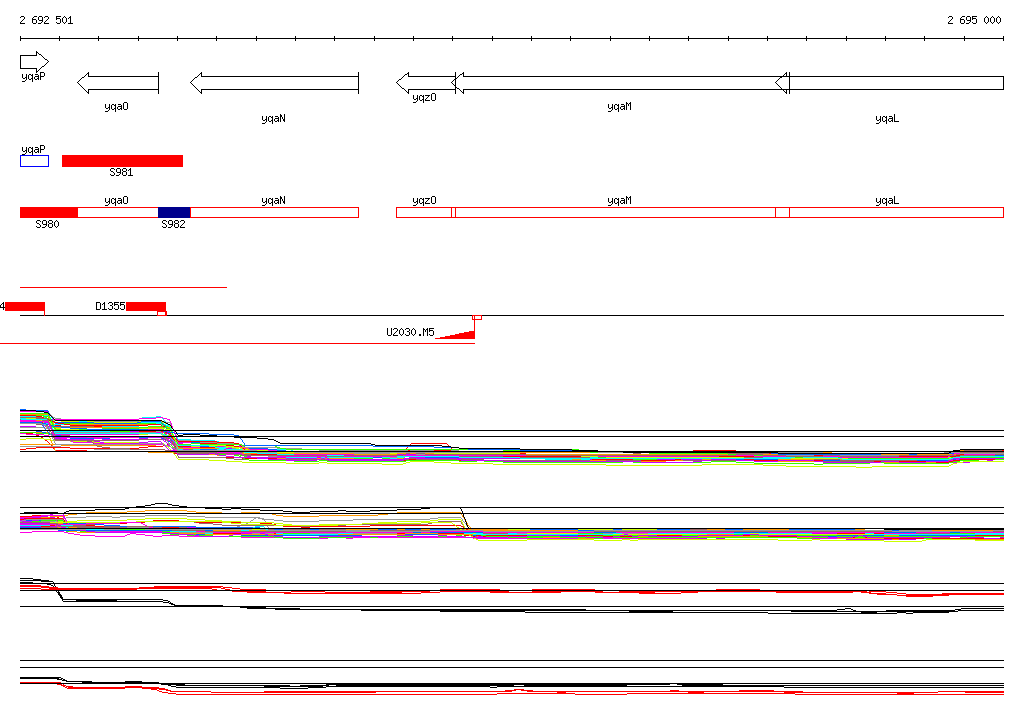
Task: Select the yqaN gene arrow
Action: pyautogui.click(x=274, y=83)
